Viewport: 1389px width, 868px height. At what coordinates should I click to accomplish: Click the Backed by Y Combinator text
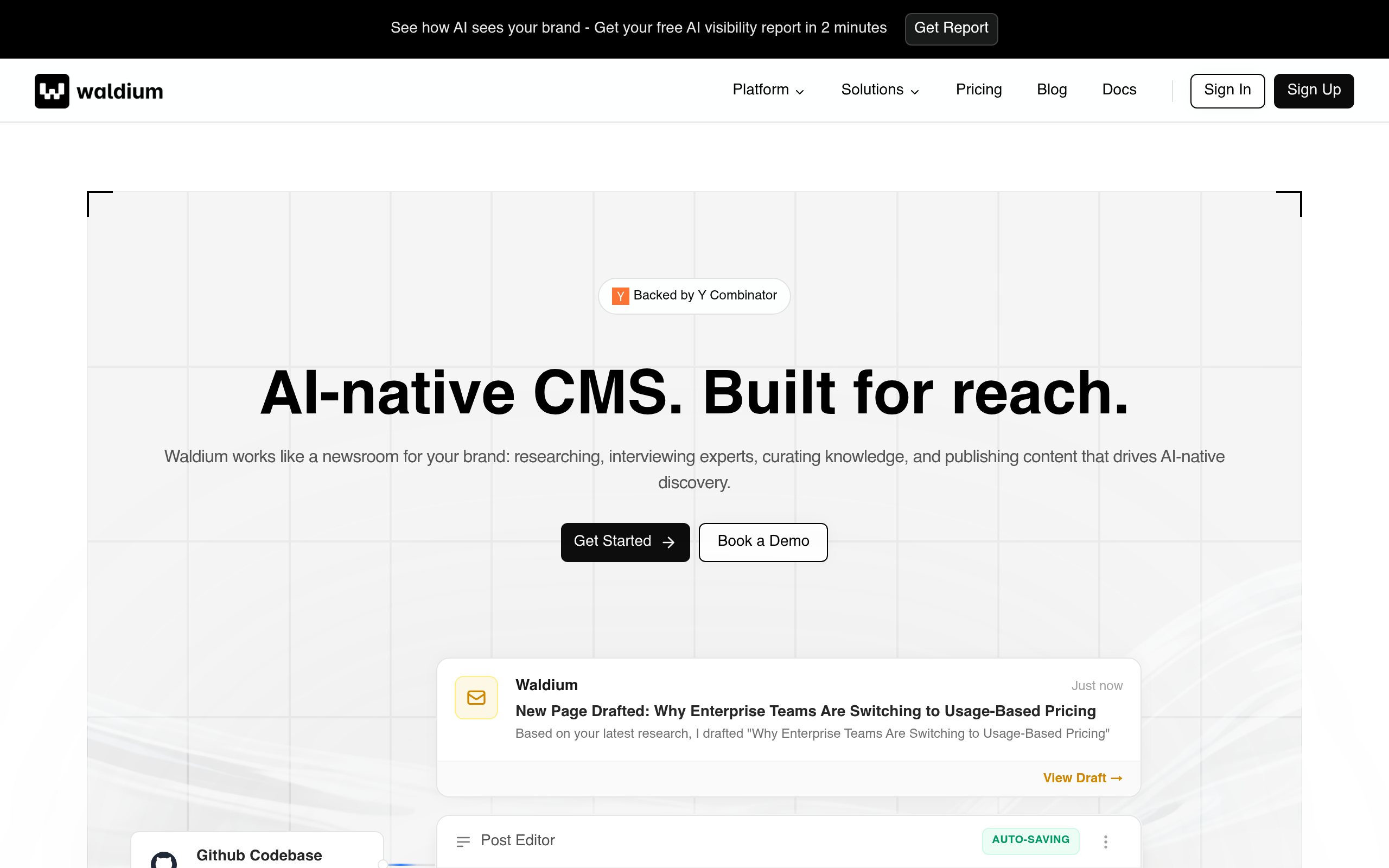coord(705,296)
